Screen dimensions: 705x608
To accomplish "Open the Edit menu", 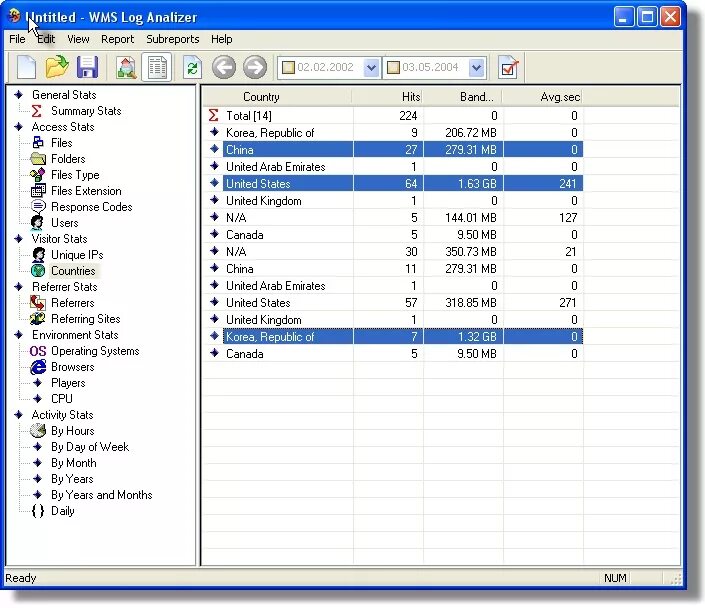I will tap(46, 39).
